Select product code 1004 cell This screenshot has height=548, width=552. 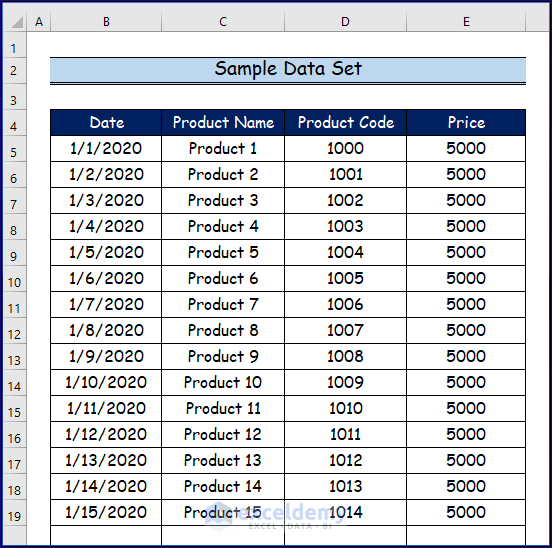click(345, 253)
